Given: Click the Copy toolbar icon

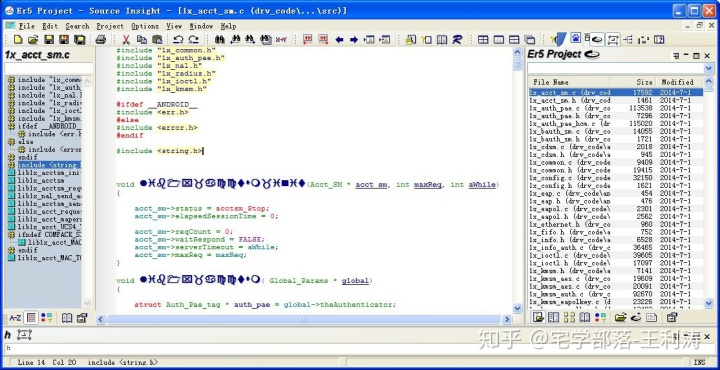Looking at the screenshot, I should [x=142, y=39].
